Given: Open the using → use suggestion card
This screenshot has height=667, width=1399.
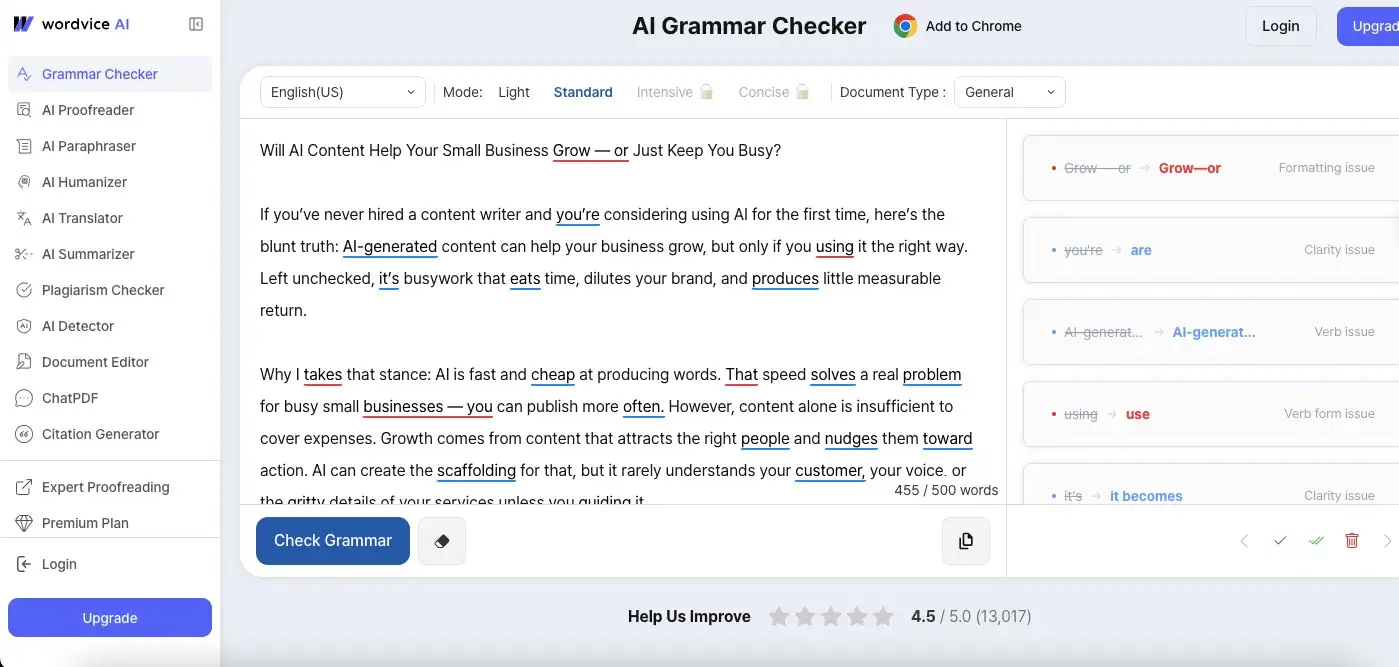Looking at the screenshot, I should pos(1211,414).
